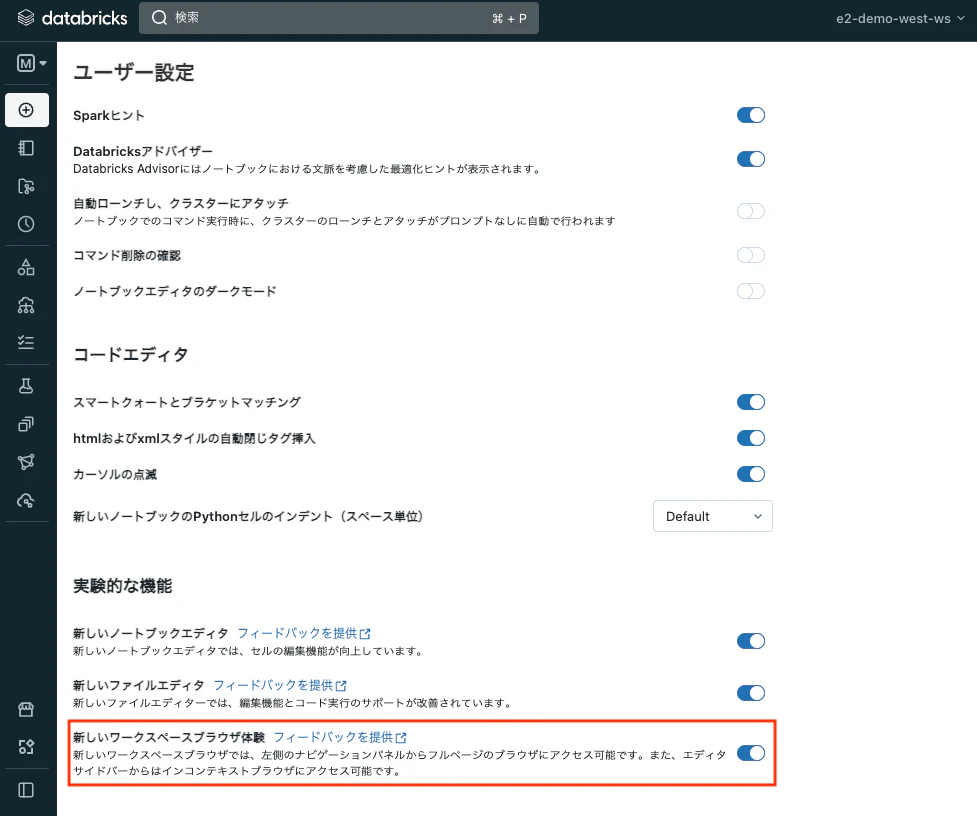Click the 新しいノートブックのPythonセルのインデント label
977x816 pixels.
coord(249,516)
